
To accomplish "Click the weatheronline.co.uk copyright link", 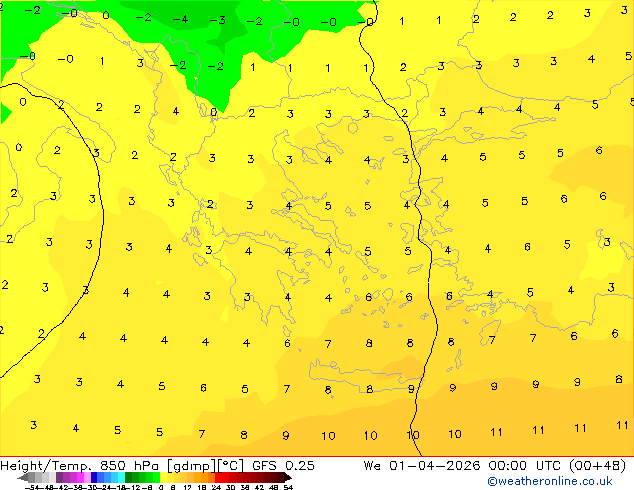I will coord(550,481).
